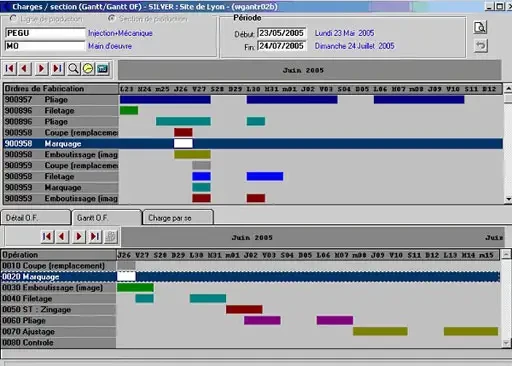
Task: Select Ligne de production radio button
Action: coord(13,19)
